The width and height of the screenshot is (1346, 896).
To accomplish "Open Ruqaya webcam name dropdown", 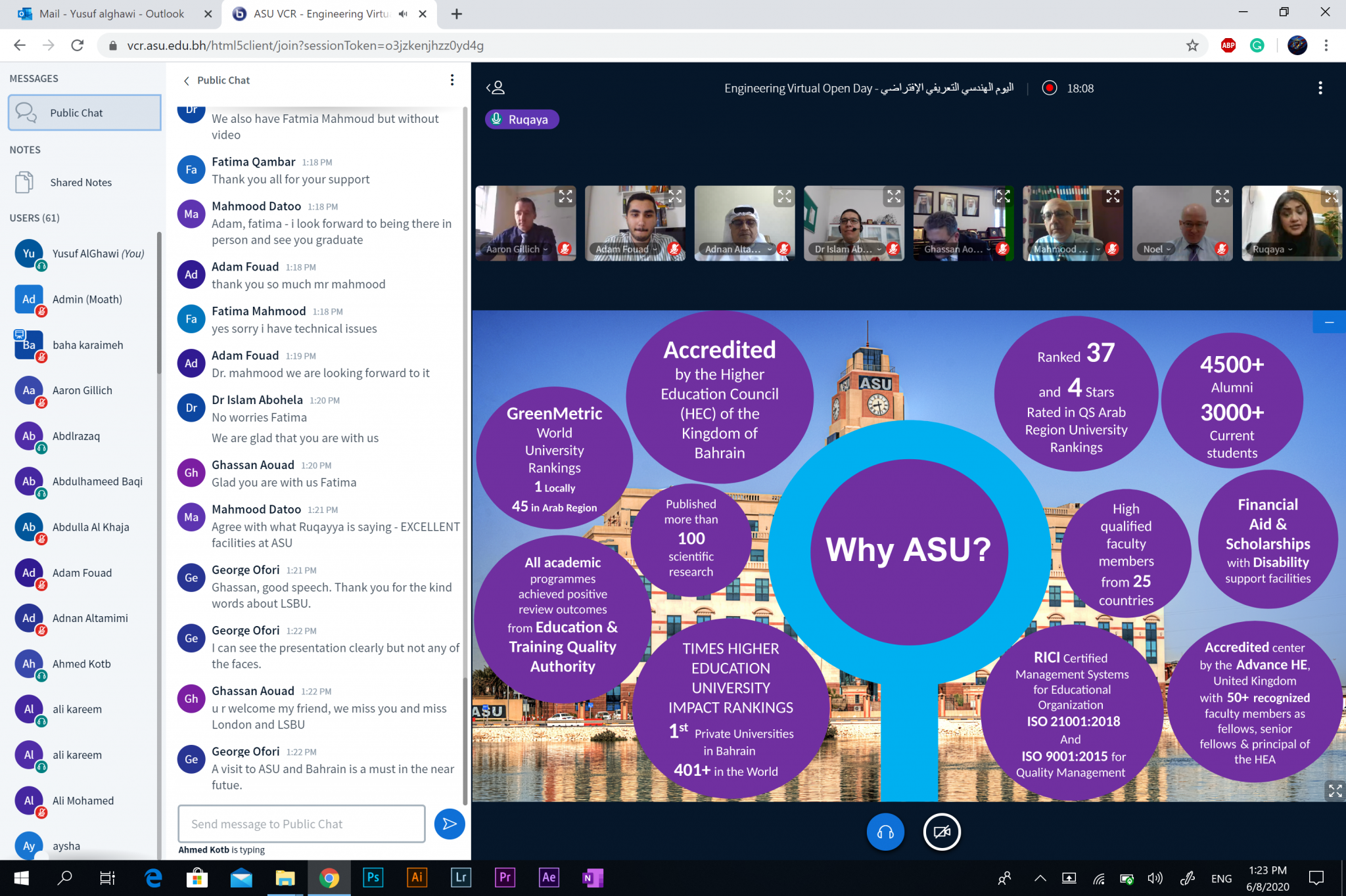I will click(1272, 249).
